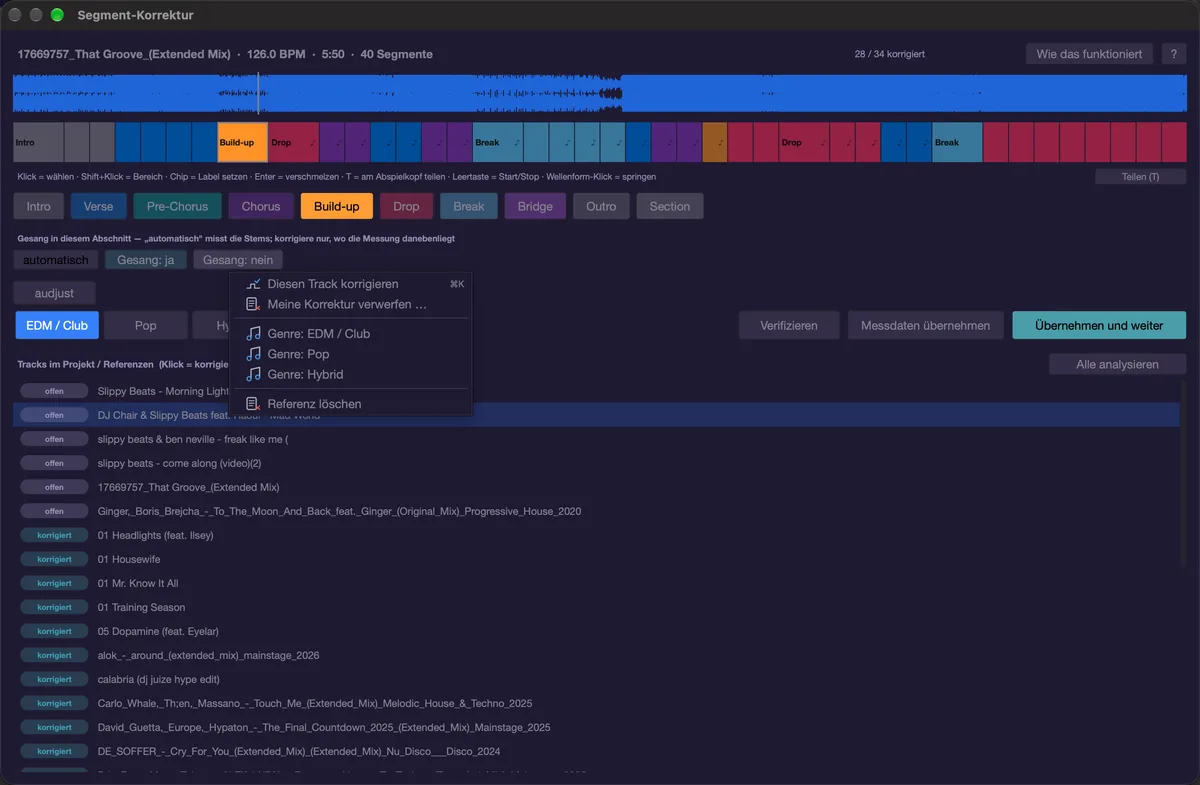Click the Verifizieren button

click(789, 325)
